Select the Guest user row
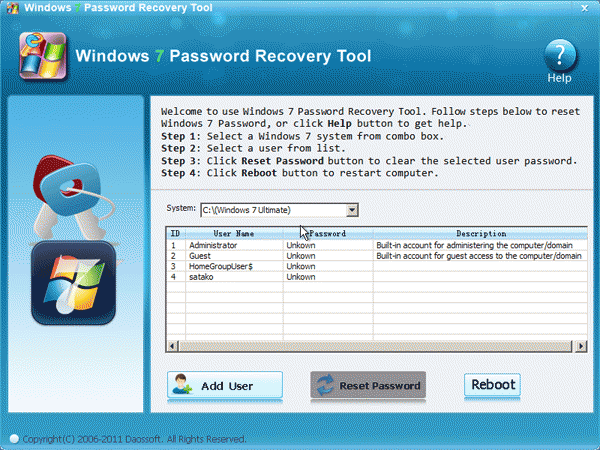The image size is (600, 450). point(377,256)
